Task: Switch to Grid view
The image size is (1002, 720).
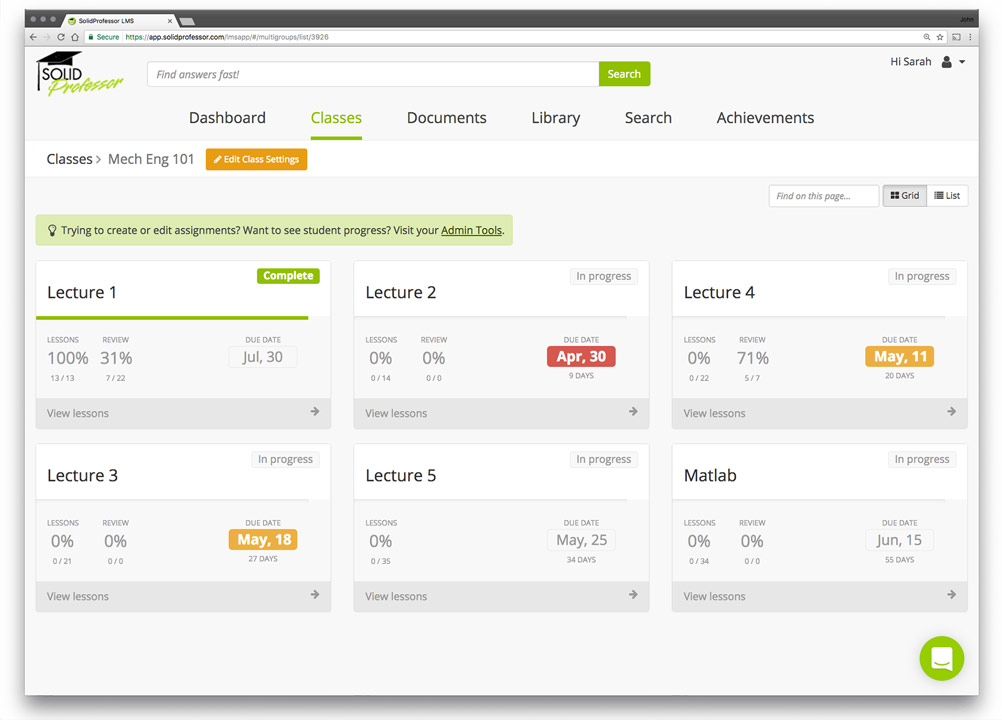Action: point(904,196)
